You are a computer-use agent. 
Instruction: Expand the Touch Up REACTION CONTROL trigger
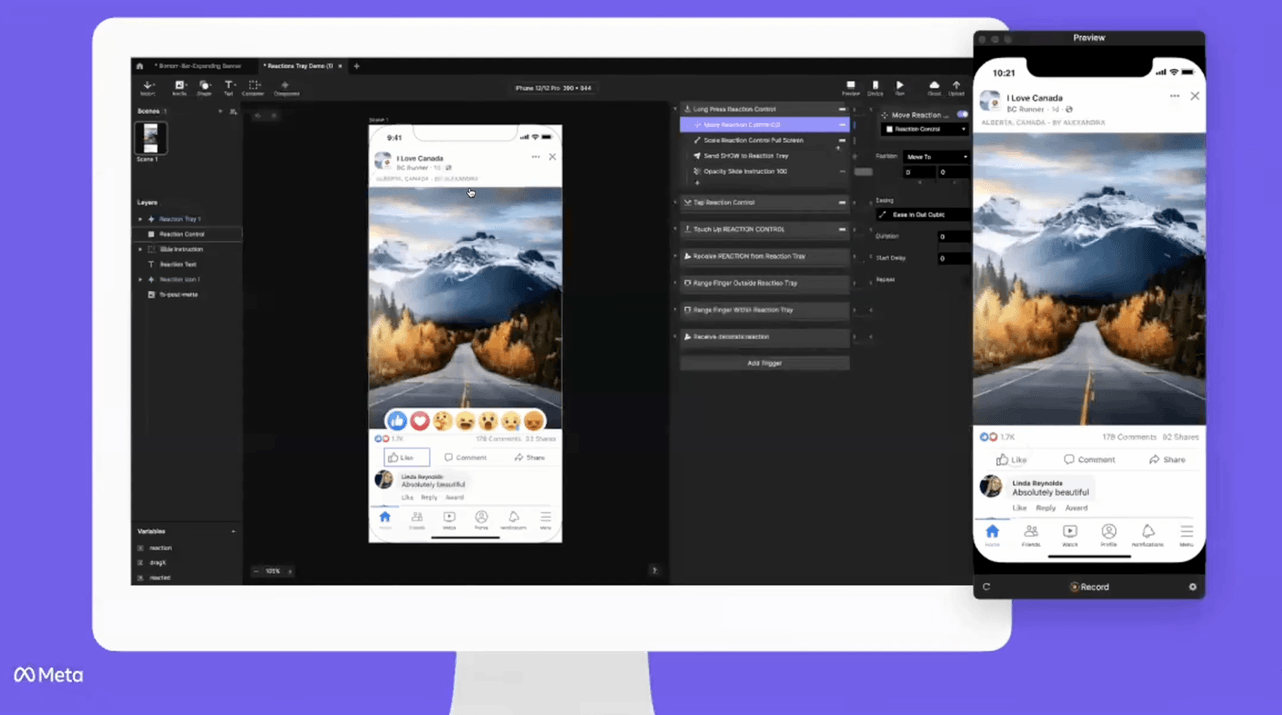(x=675, y=229)
